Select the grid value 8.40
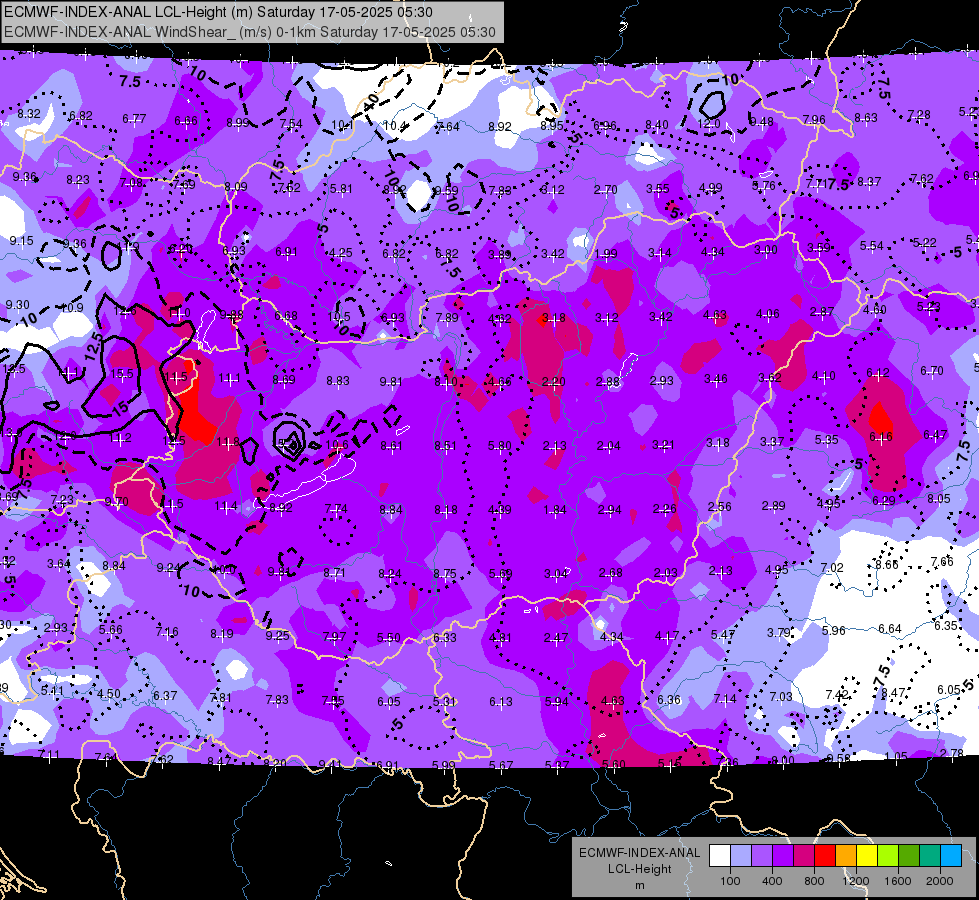This screenshot has width=979, height=900. click(x=656, y=125)
